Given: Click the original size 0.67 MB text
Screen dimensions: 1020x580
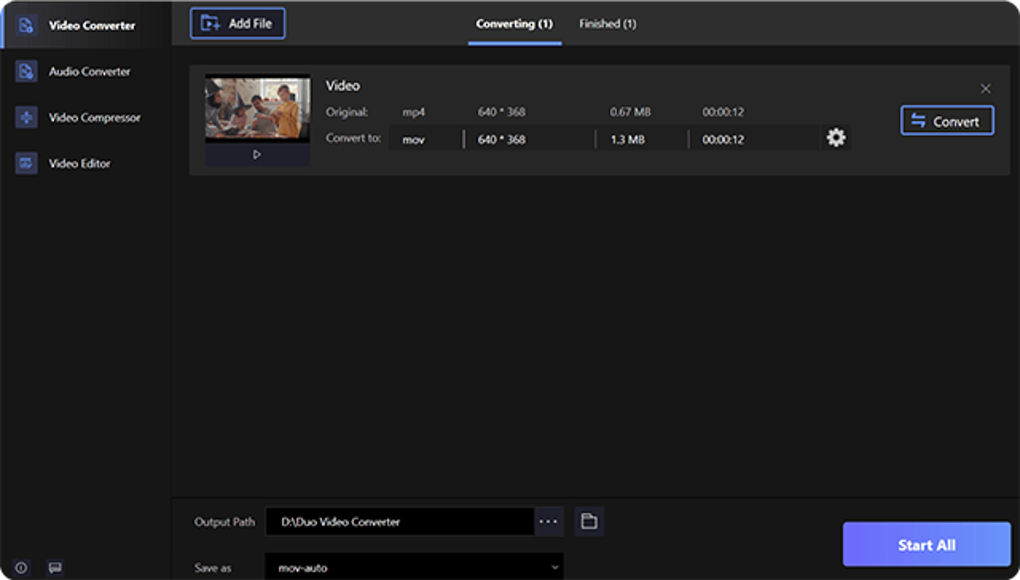Looking at the screenshot, I should click(x=630, y=112).
